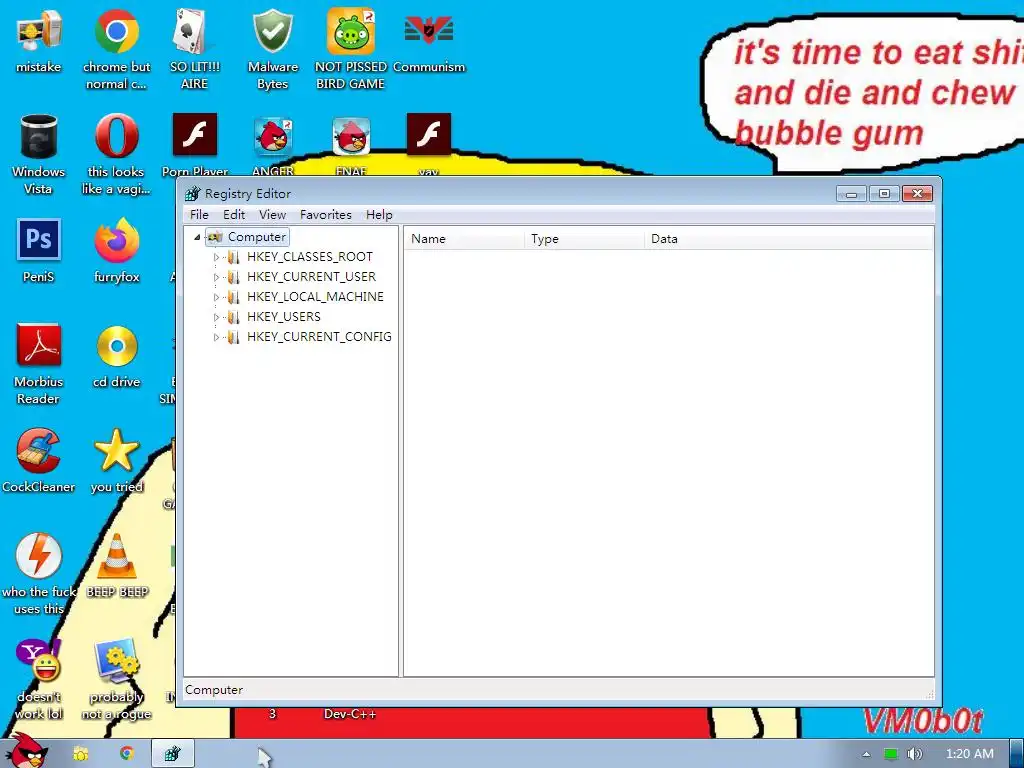Click the Data column header
1024x768 pixels.
coord(789,239)
